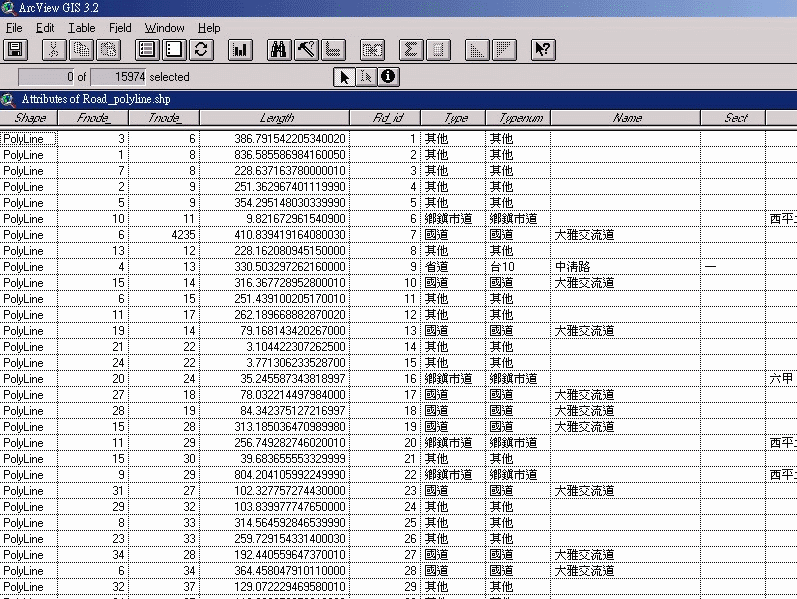Select the Length column header
Screen dimensions: 797x599
pos(276,118)
